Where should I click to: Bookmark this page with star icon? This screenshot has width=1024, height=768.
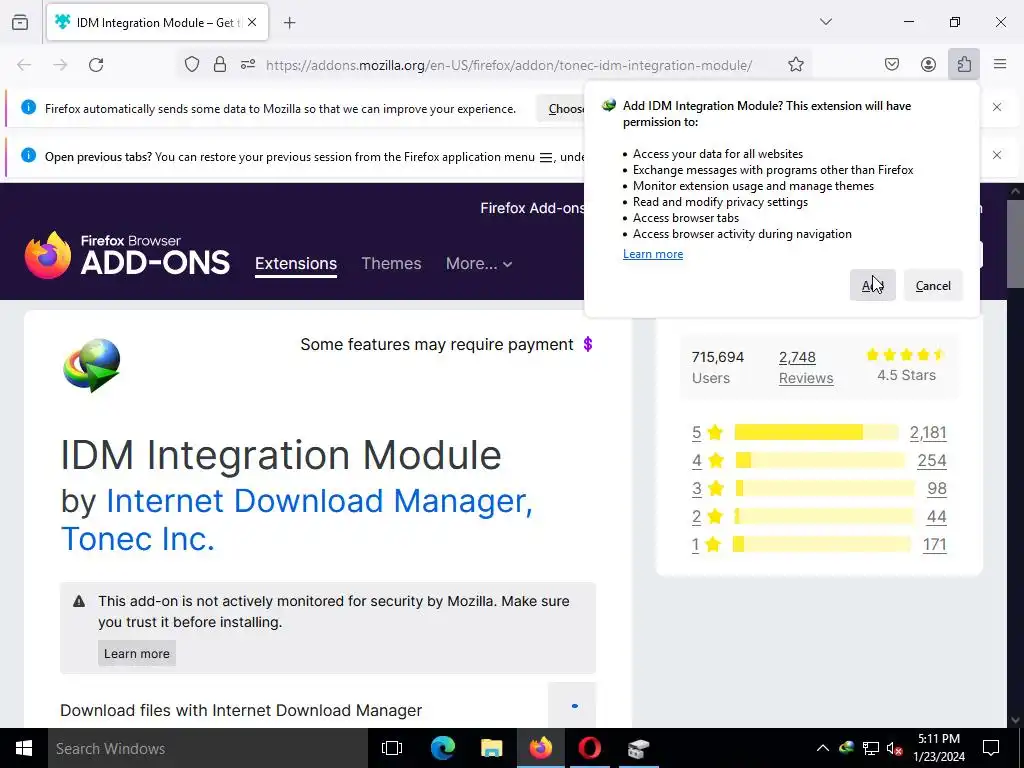795,65
